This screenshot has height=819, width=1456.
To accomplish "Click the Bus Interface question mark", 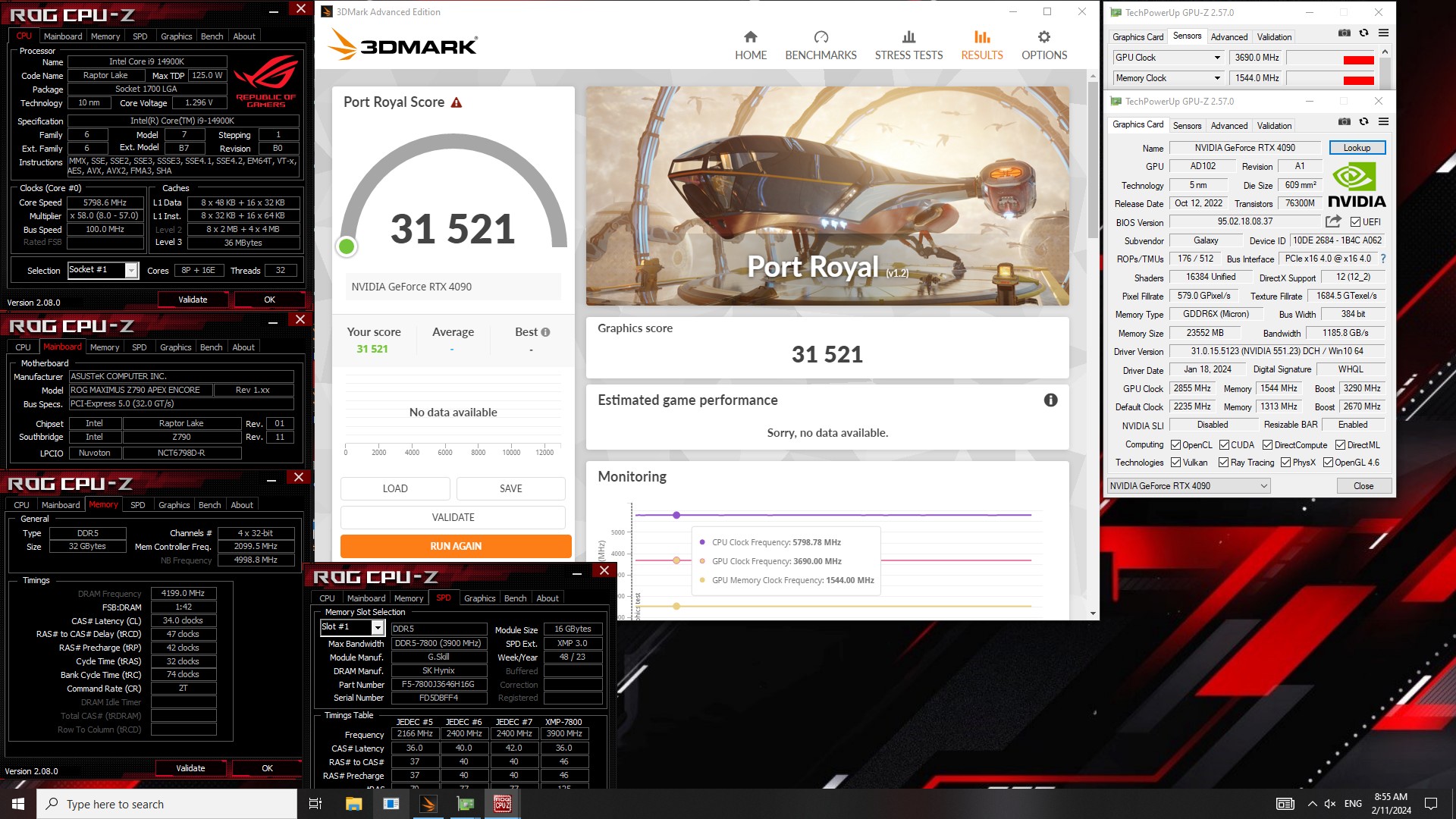I will tap(1383, 259).
